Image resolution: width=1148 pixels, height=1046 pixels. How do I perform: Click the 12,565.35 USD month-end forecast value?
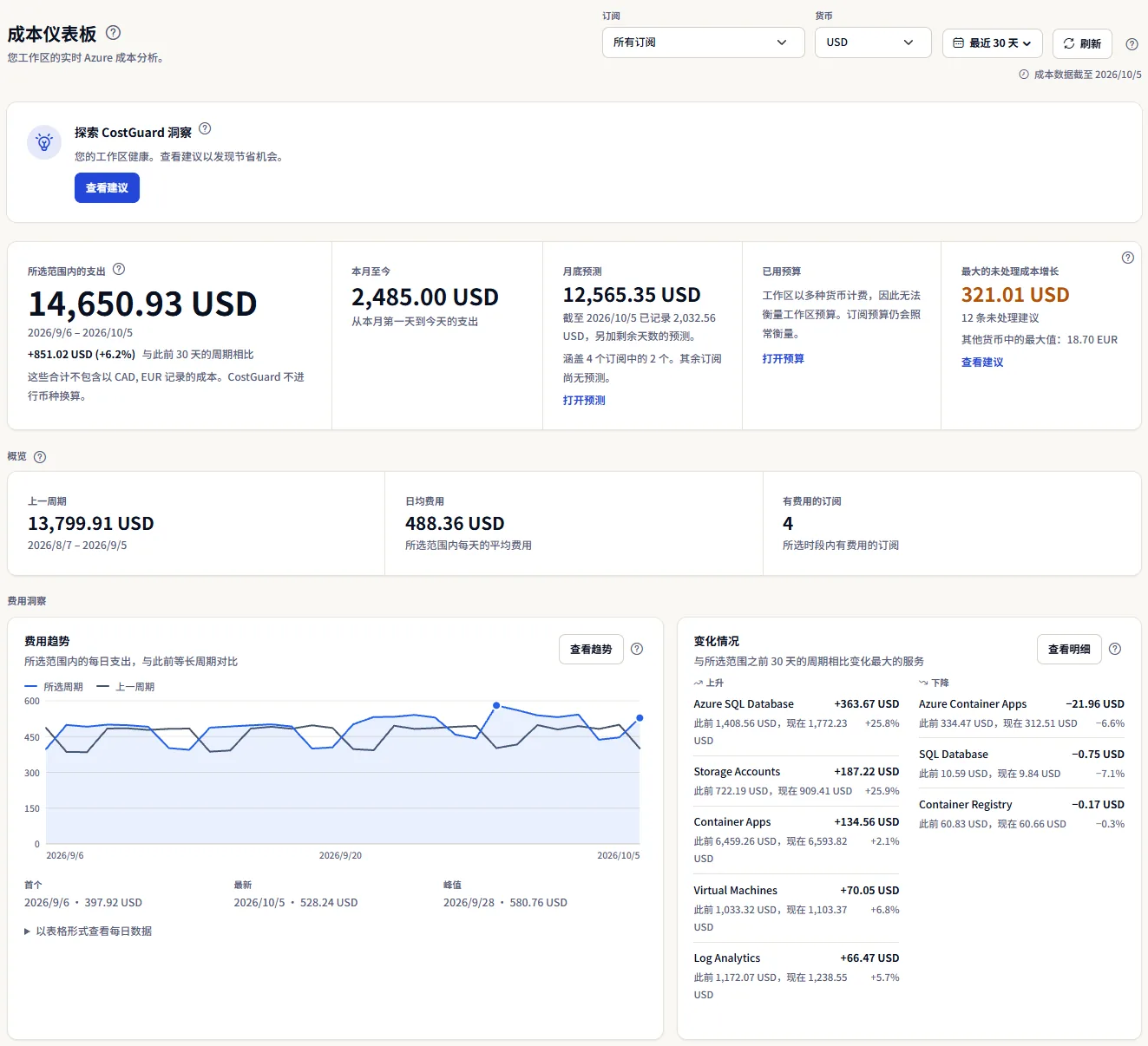point(632,295)
